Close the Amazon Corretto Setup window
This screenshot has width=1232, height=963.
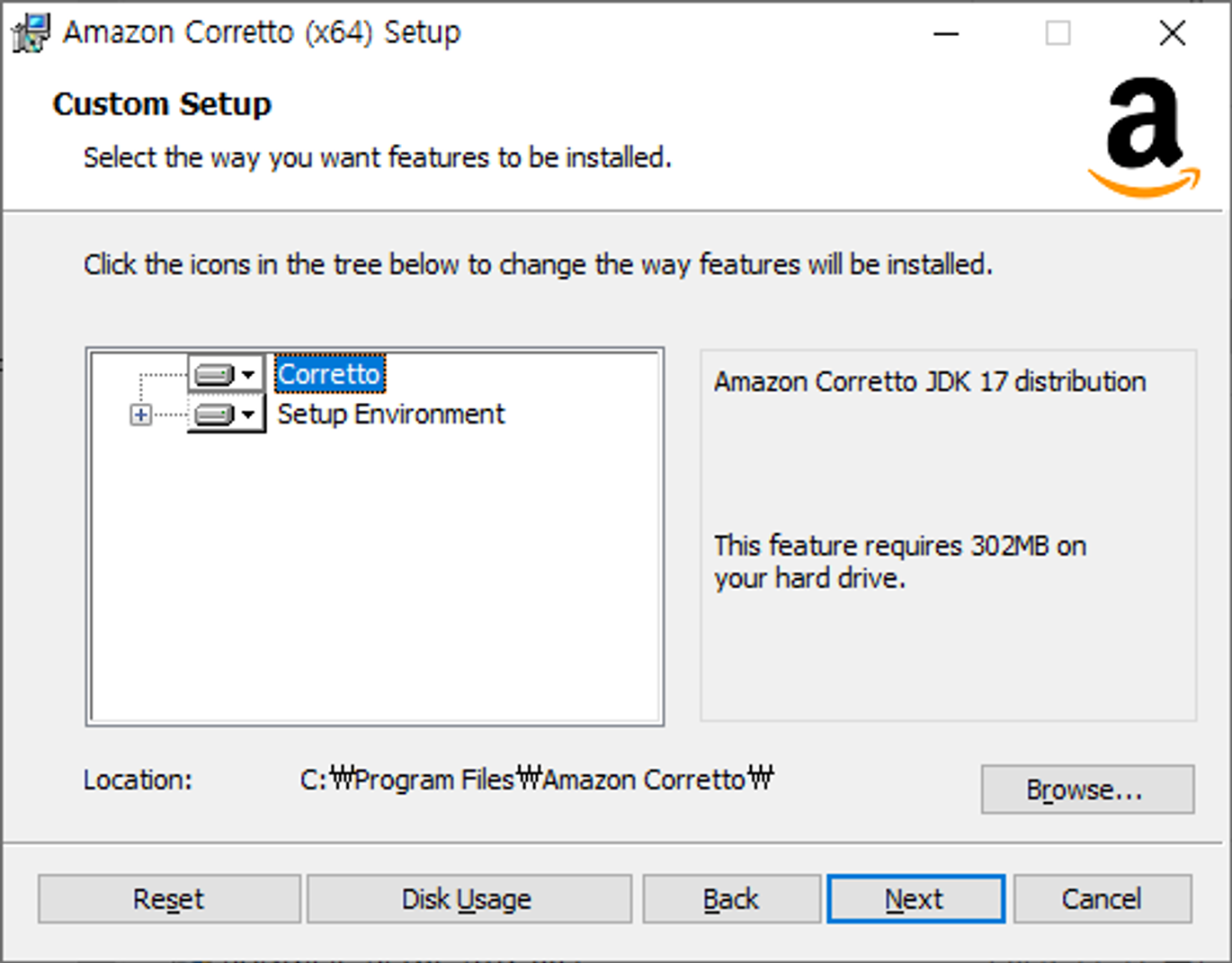click(1172, 34)
